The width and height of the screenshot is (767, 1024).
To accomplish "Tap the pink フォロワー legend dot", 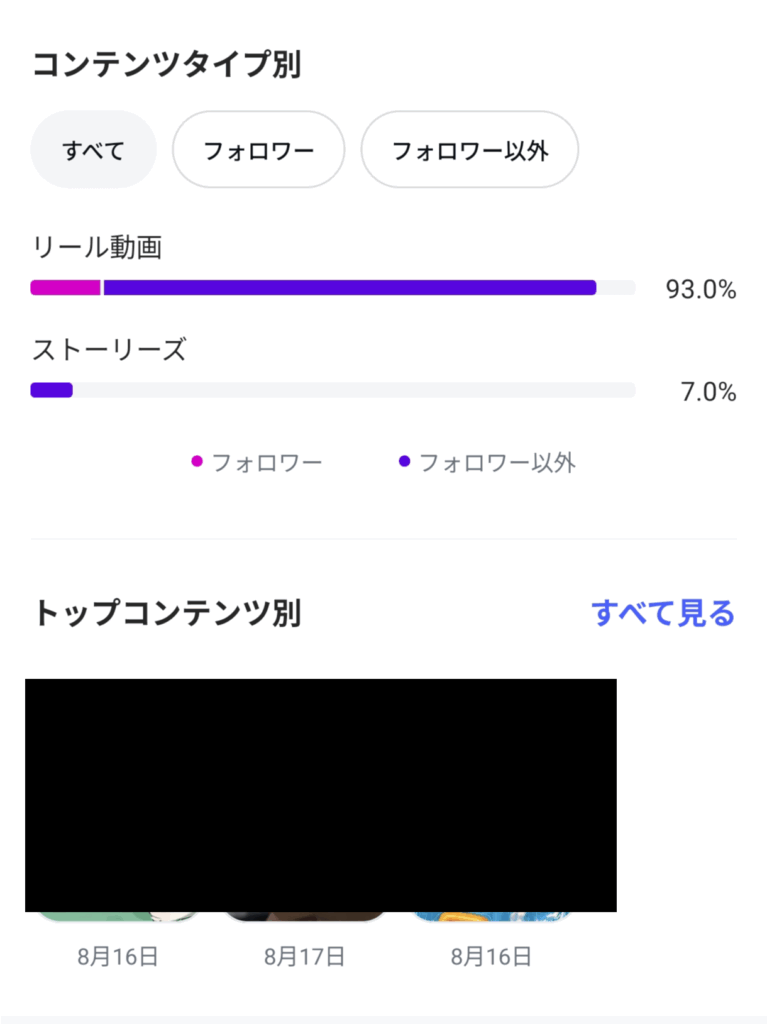I will click(197, 462).
